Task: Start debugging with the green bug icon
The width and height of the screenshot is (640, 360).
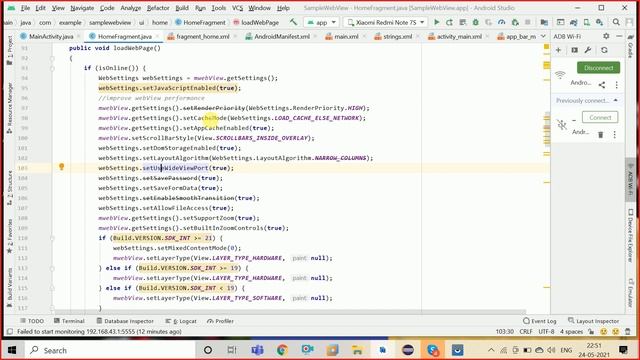Action: tap(476, 22)
